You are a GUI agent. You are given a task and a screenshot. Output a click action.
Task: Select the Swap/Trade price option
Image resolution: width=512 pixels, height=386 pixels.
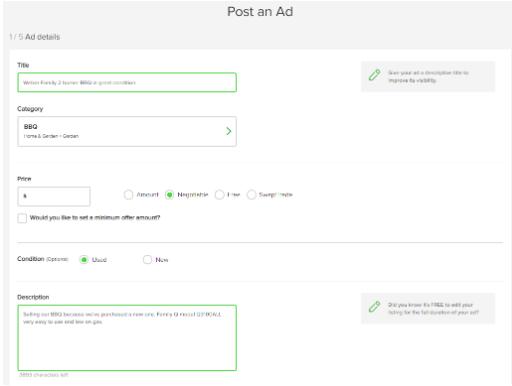point(251,195)
